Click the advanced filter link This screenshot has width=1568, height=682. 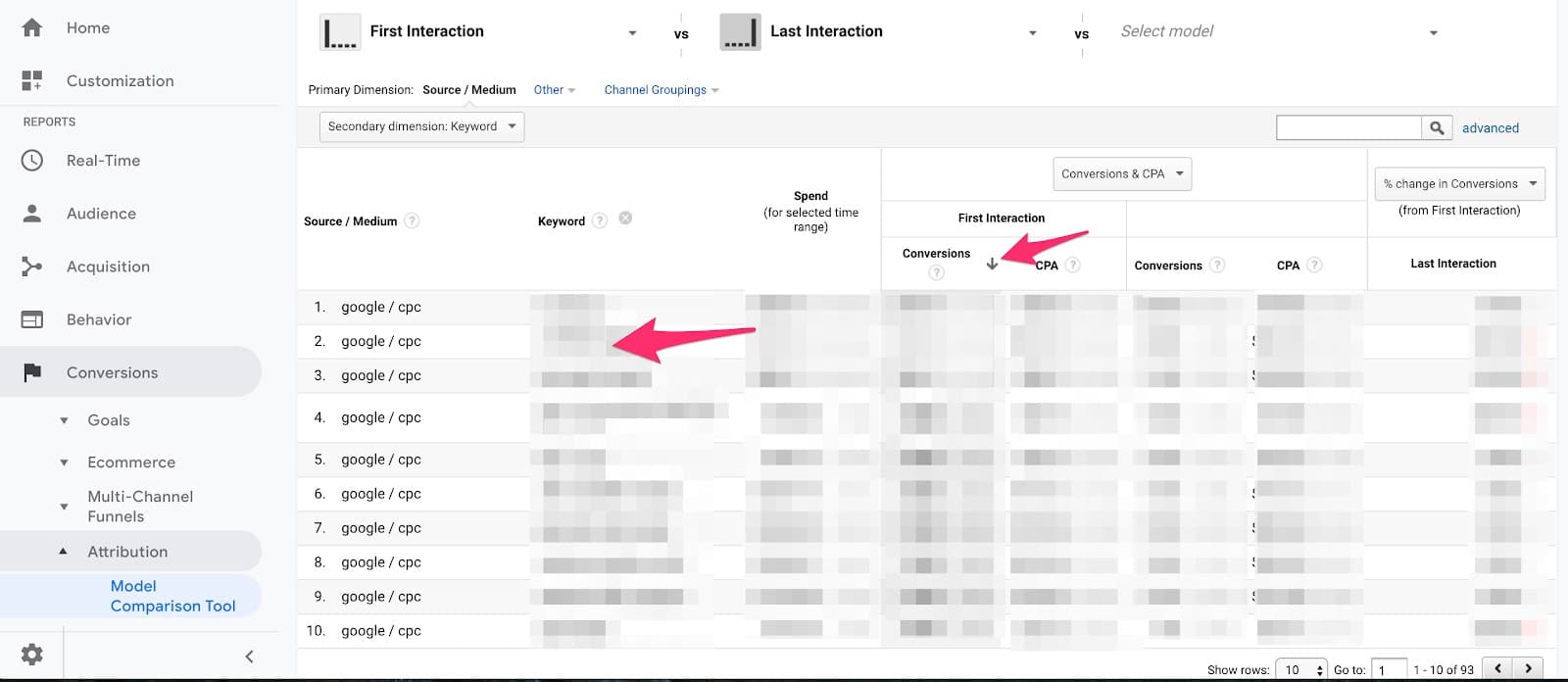point(1490,128)
